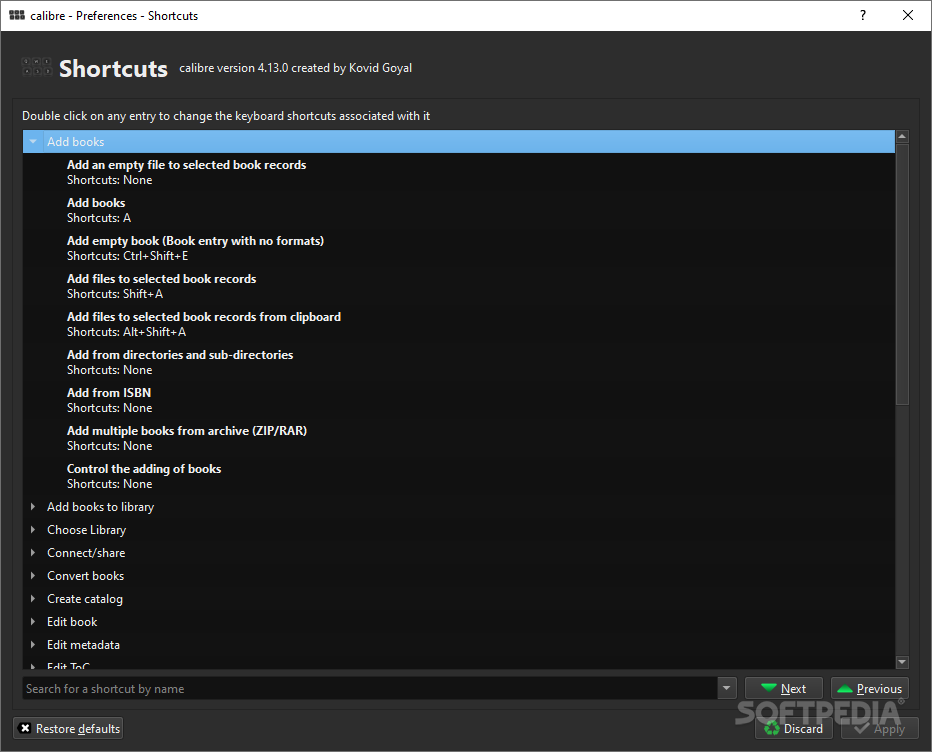Click the scrollbar up arrow of shortcuts list
This screenshot has height=752, width=932.
(x=902, y=137)
